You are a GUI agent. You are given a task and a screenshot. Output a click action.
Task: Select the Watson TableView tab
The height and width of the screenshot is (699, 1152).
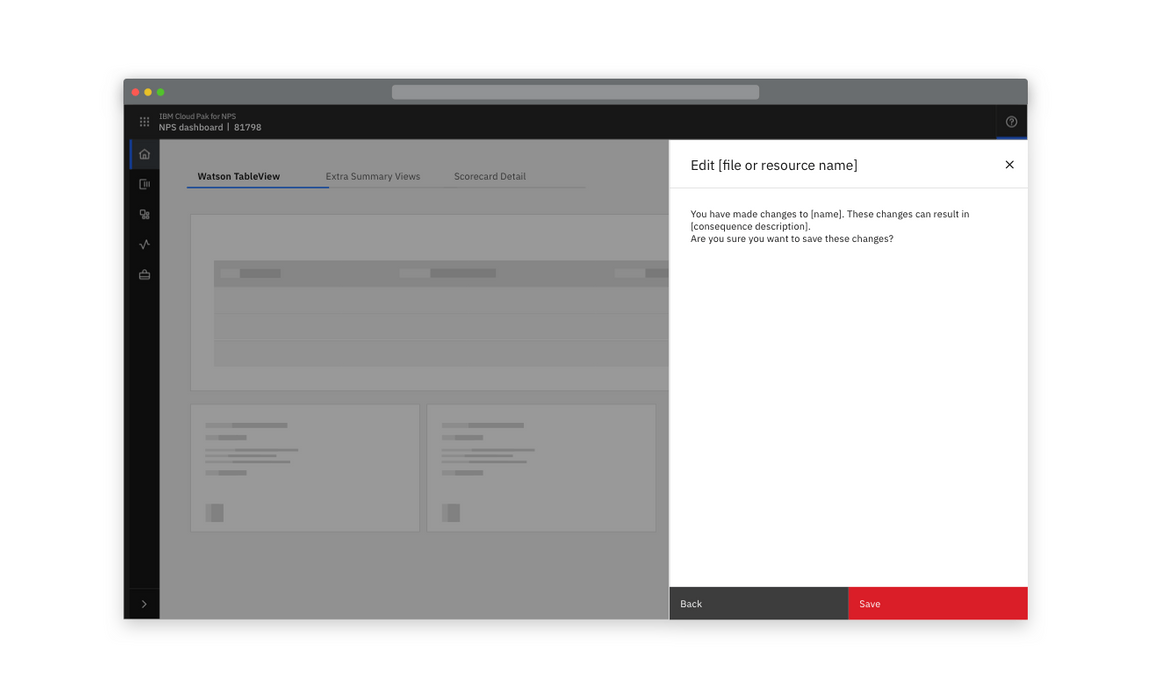pos(237,176)
